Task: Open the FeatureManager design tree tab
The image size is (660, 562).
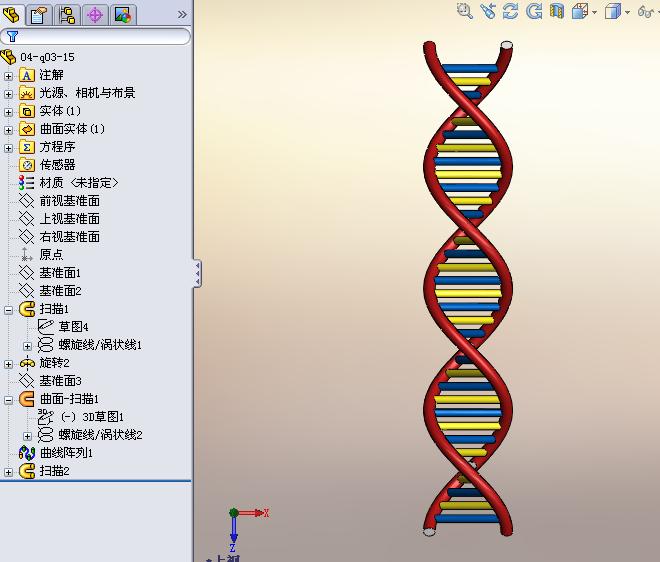Action: tap(11, 15)
